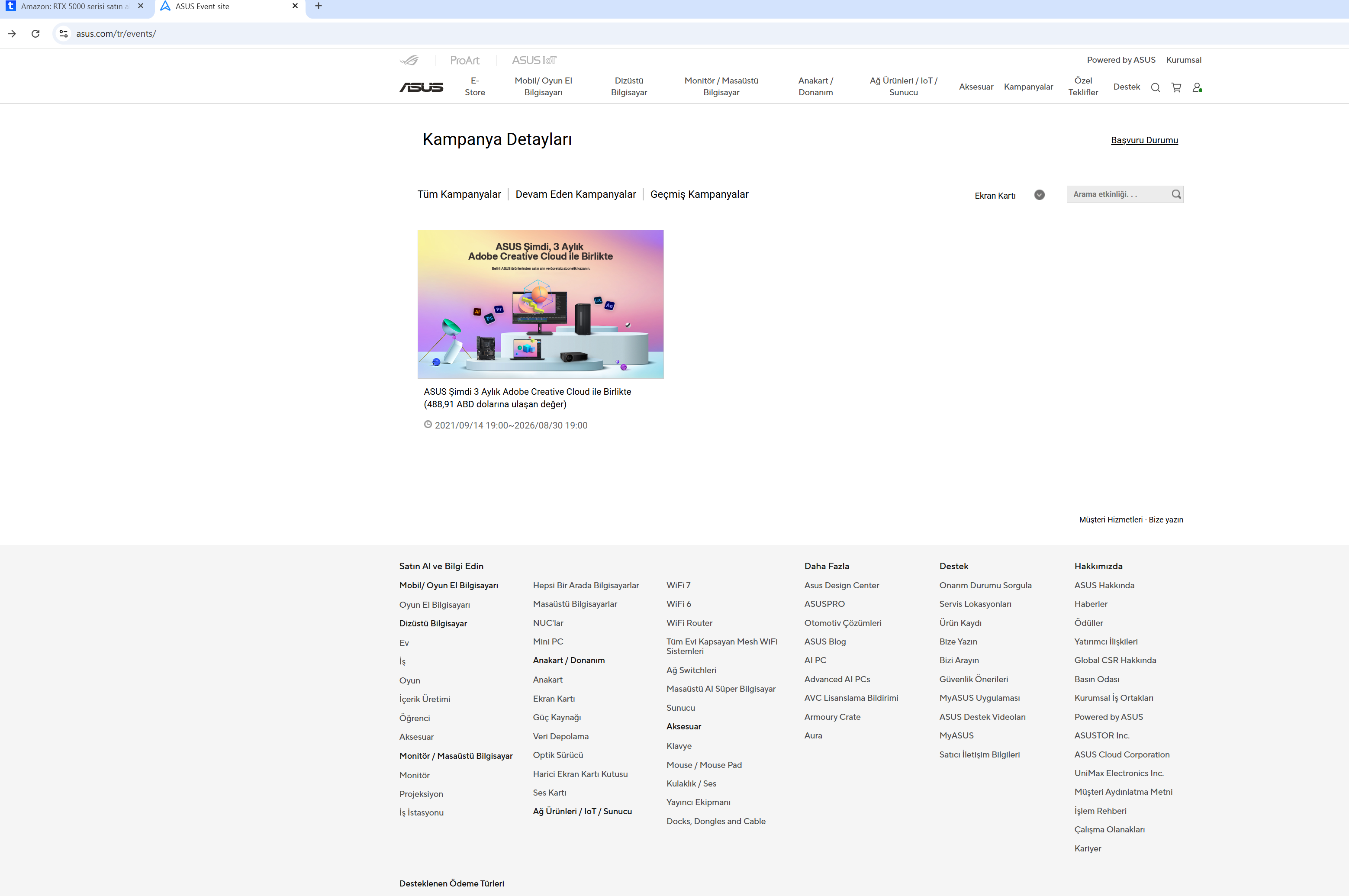Viewport: 1349px width, 896px height.
Task: Open the Mouse / Mouse Pad footer link
Action: click(x=704, y=764)
